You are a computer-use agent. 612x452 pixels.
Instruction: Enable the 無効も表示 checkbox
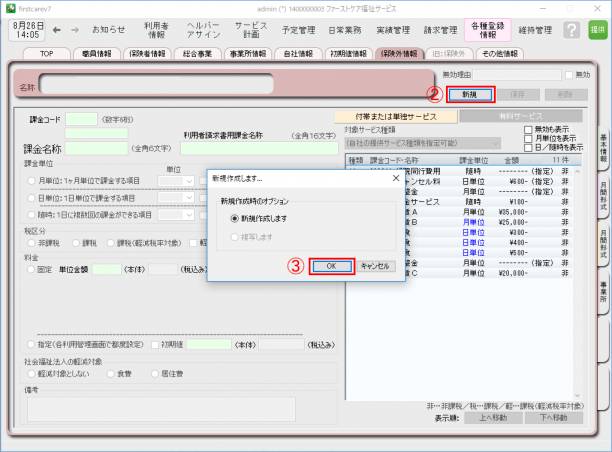tap(530, 129)
